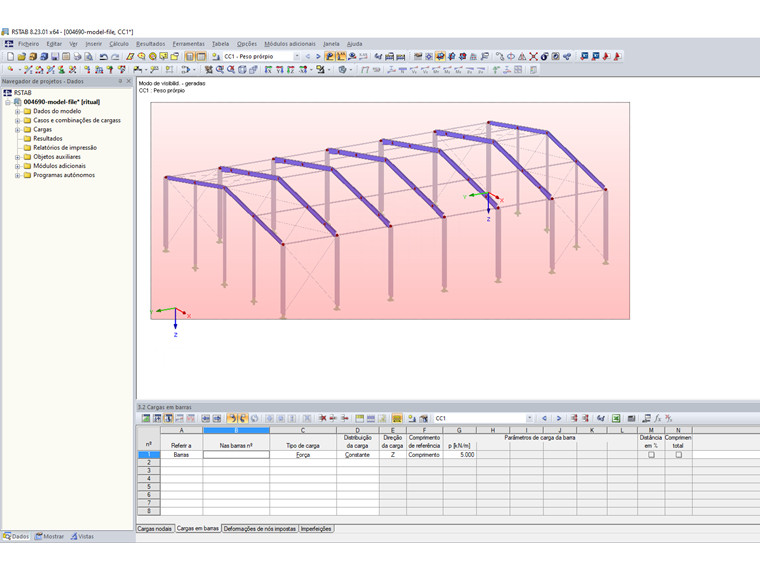Toggle show load values highlighted icon
The image size is (760, 570).
click(x=341, y=56)
